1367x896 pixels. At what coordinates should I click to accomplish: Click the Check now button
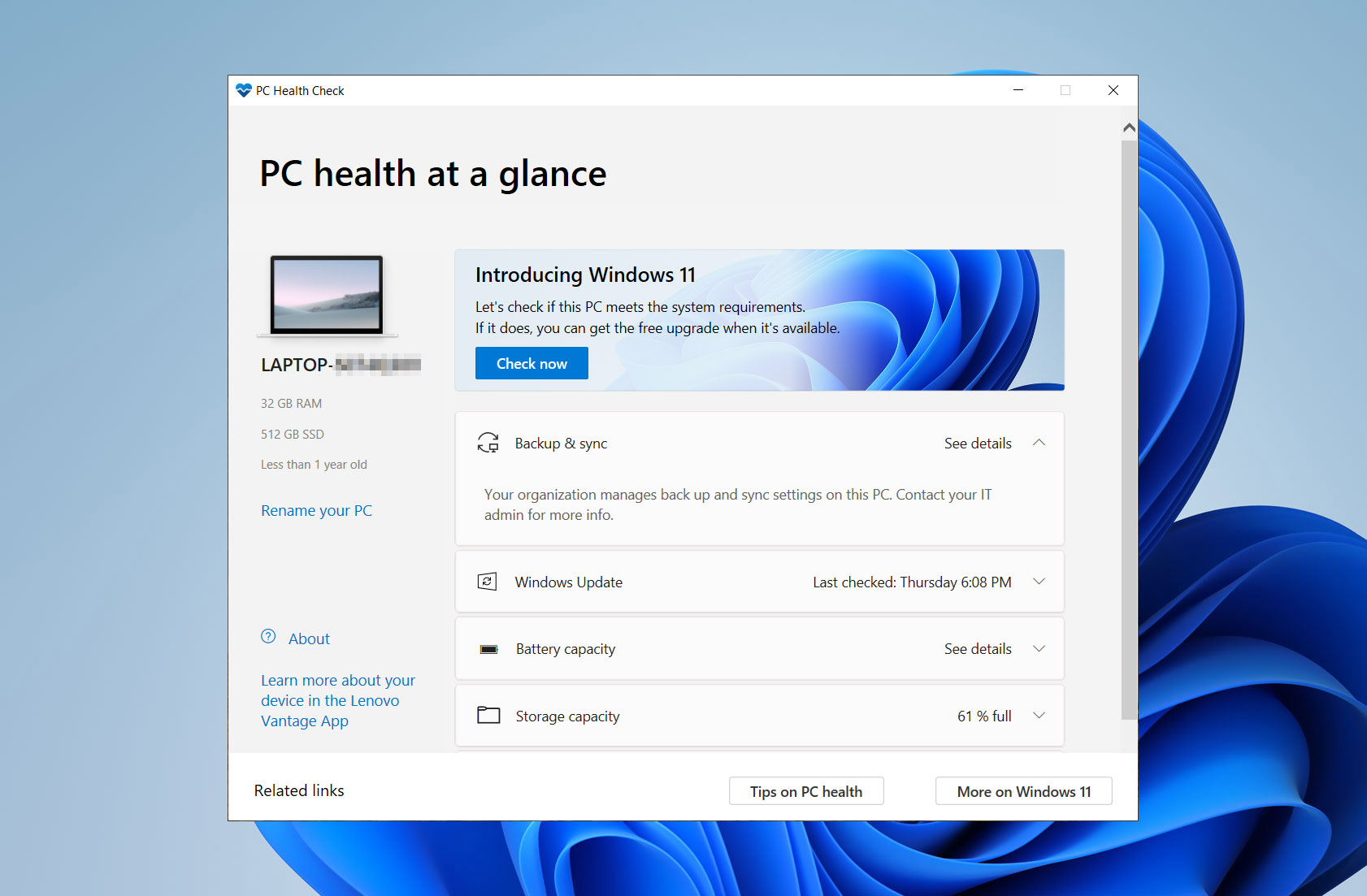click(532, 363)
